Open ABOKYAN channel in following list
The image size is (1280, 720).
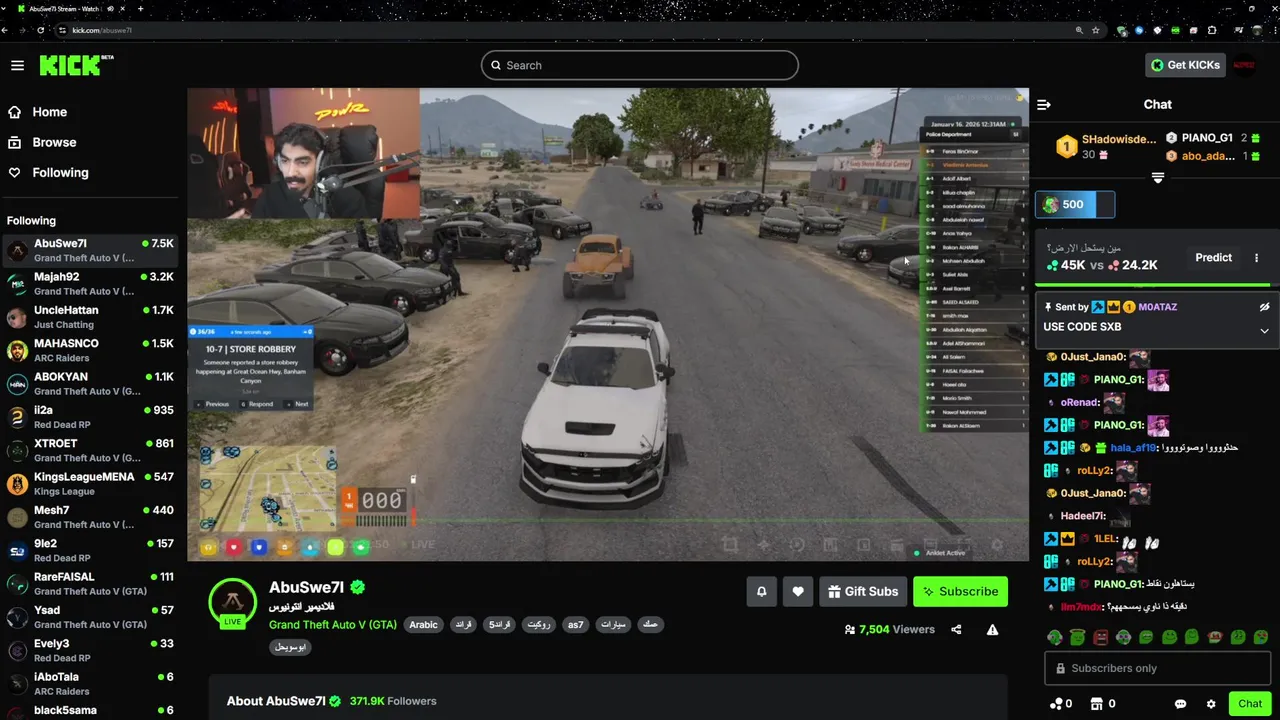point(90,383)
